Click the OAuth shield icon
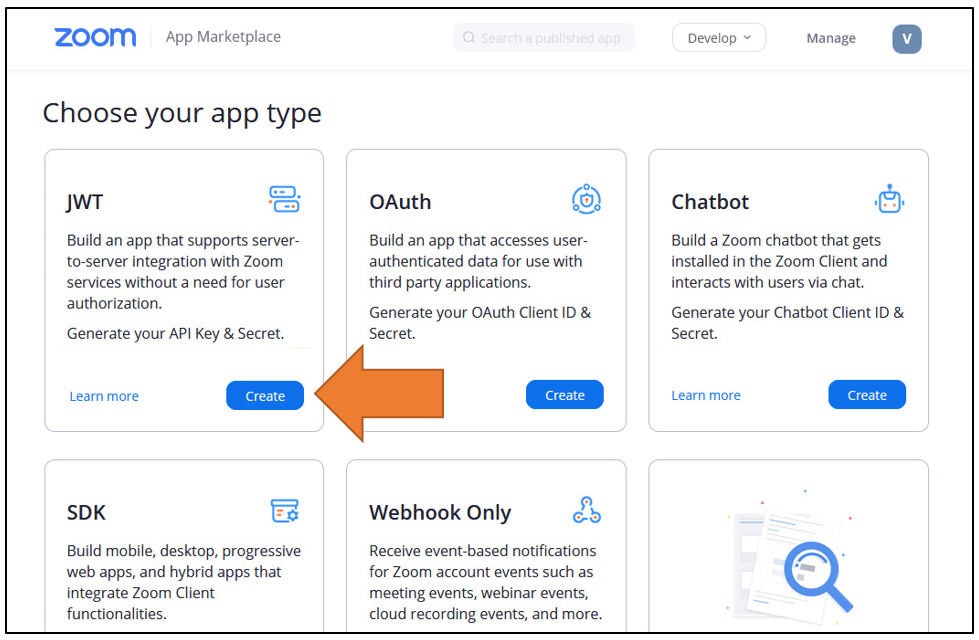This screenshot has height=640, width=979. [x=586, y=199]
